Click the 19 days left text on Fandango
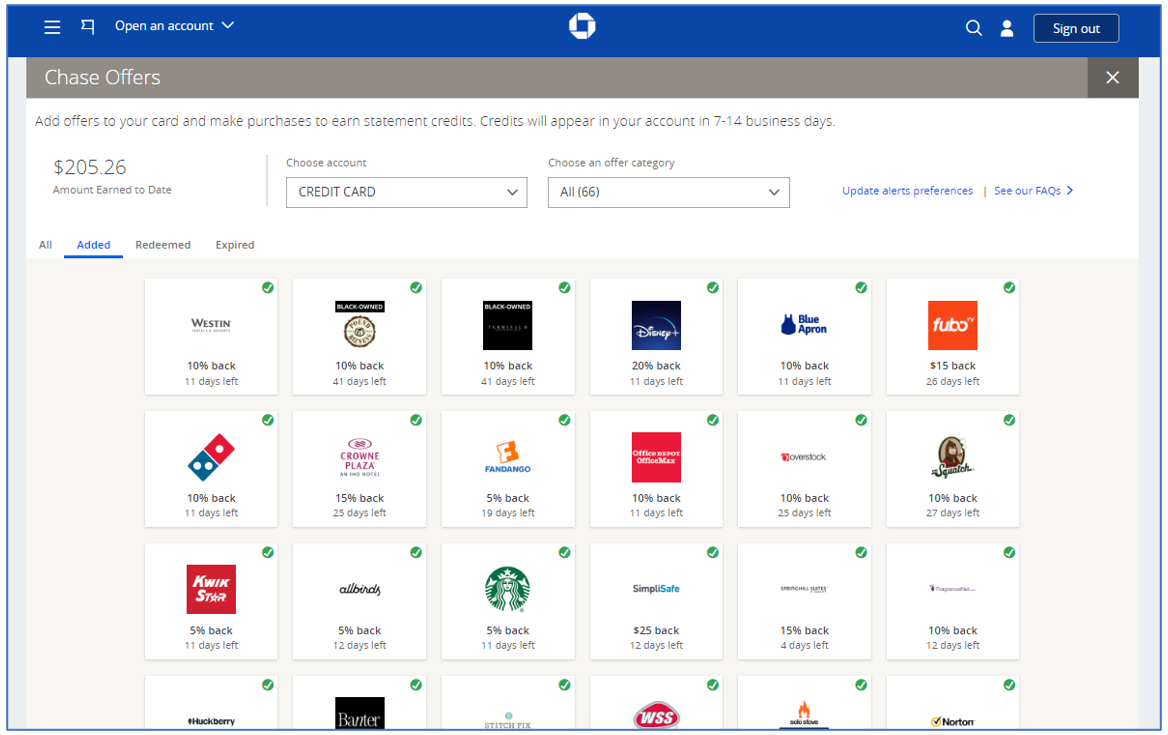This screenshot has height=735, width=1168. [x=508, y=513]
